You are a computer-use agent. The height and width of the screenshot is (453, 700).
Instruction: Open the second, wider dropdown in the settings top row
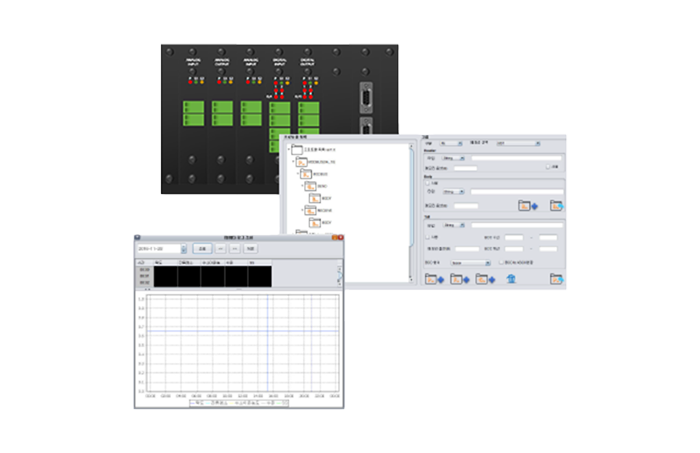coord(518,143)
